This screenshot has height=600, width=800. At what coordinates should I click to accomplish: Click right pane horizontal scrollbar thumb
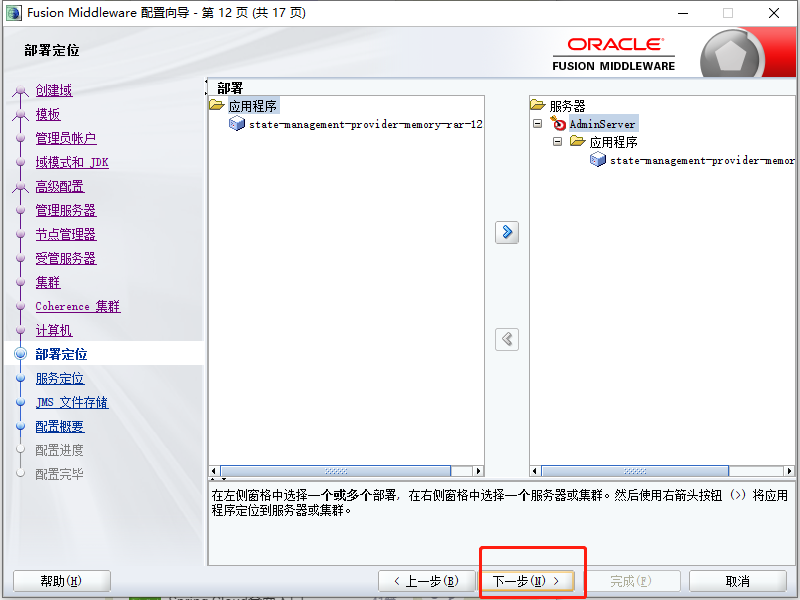coord(635,471)
